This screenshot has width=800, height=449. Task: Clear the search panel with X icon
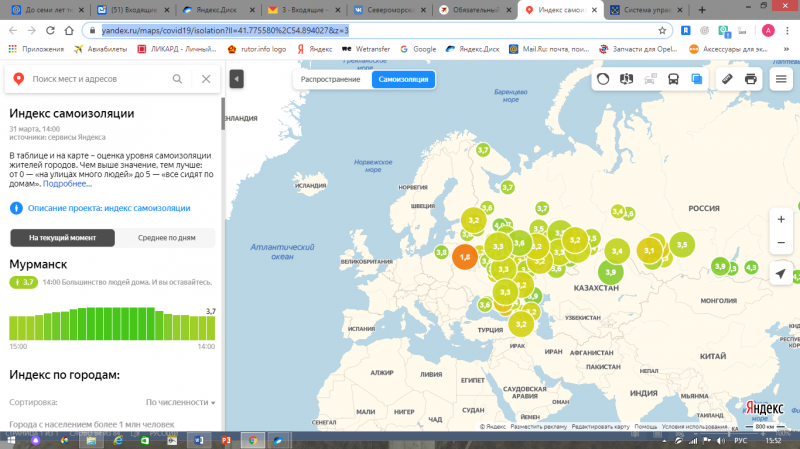206,79
